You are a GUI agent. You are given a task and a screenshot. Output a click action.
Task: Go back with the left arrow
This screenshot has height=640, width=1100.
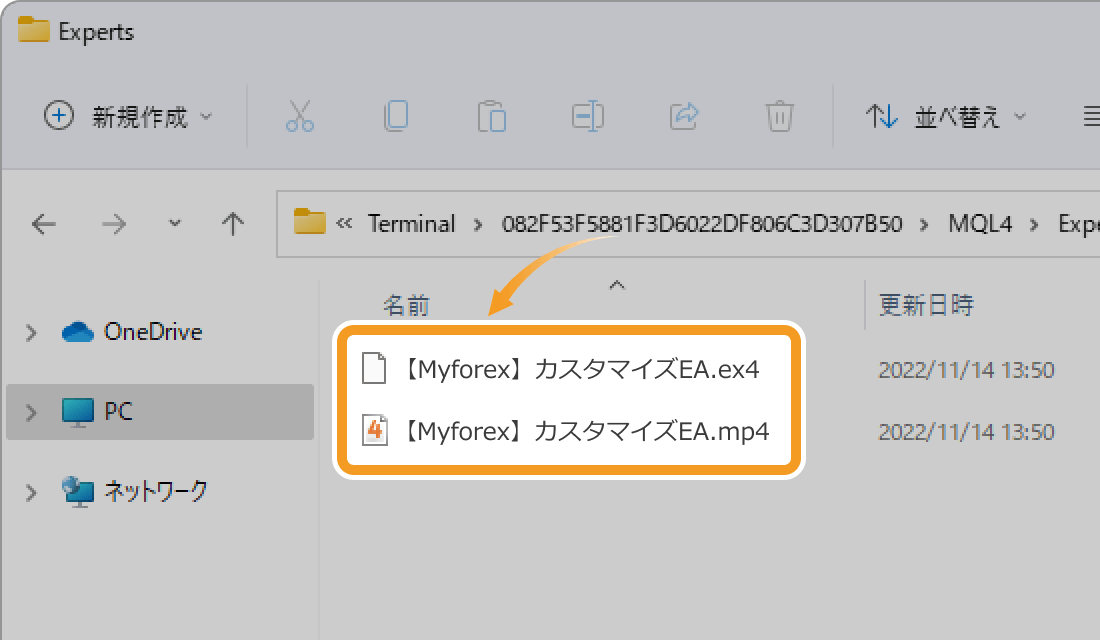(43, 225)
